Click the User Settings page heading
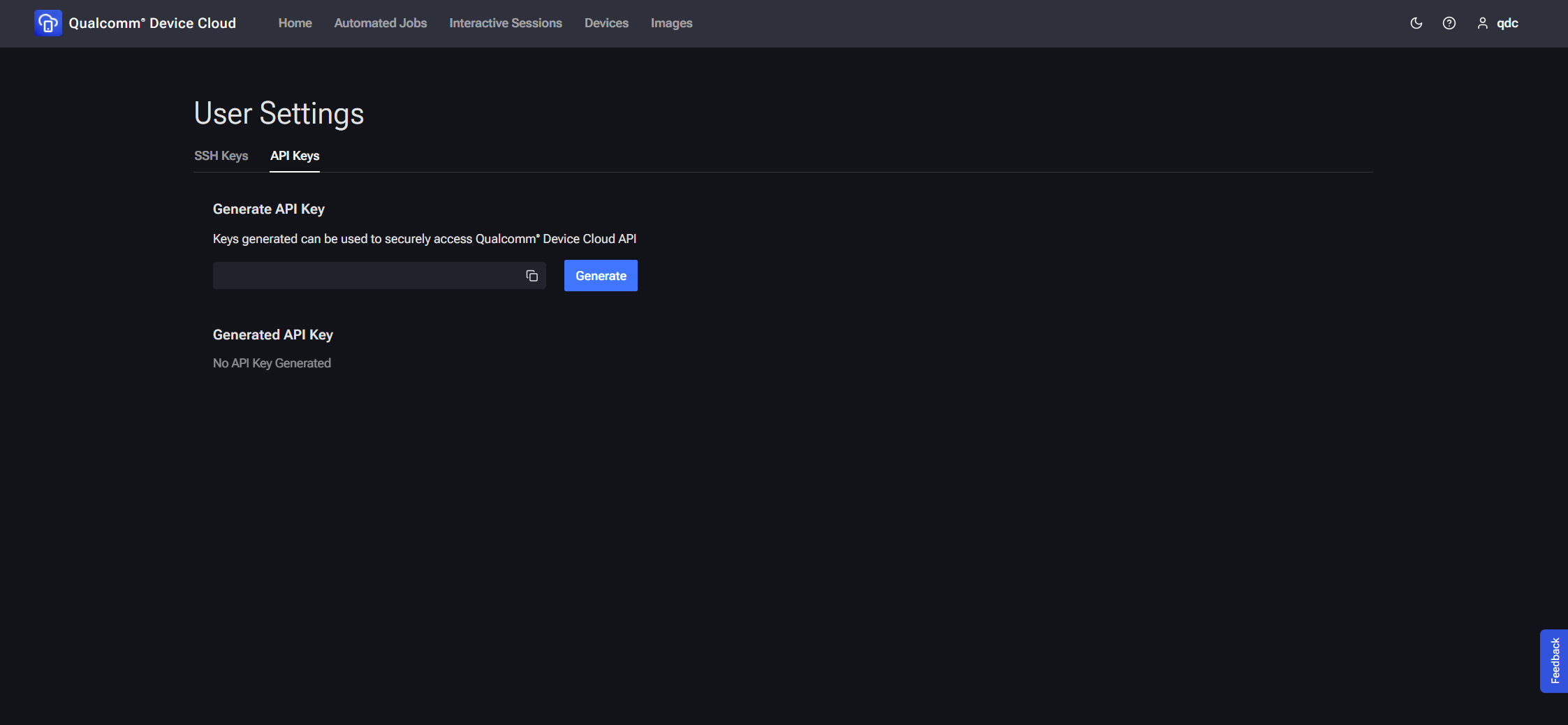The image size is (1568, 725). pyautogui.click(x=279, y=113)
